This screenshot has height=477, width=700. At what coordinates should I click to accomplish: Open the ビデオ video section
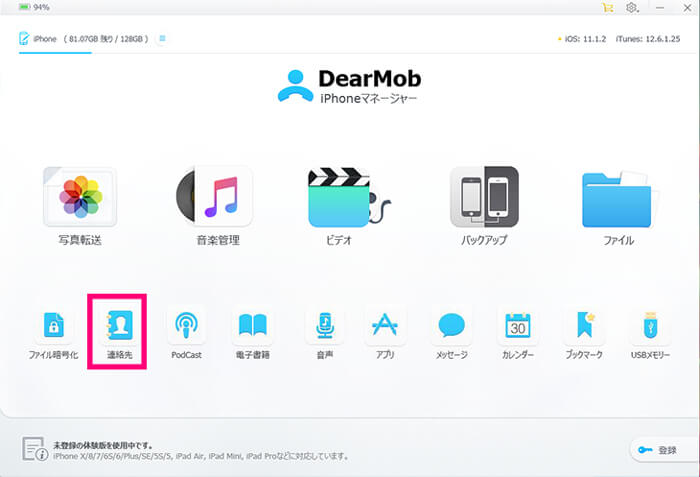coord(343,197)
